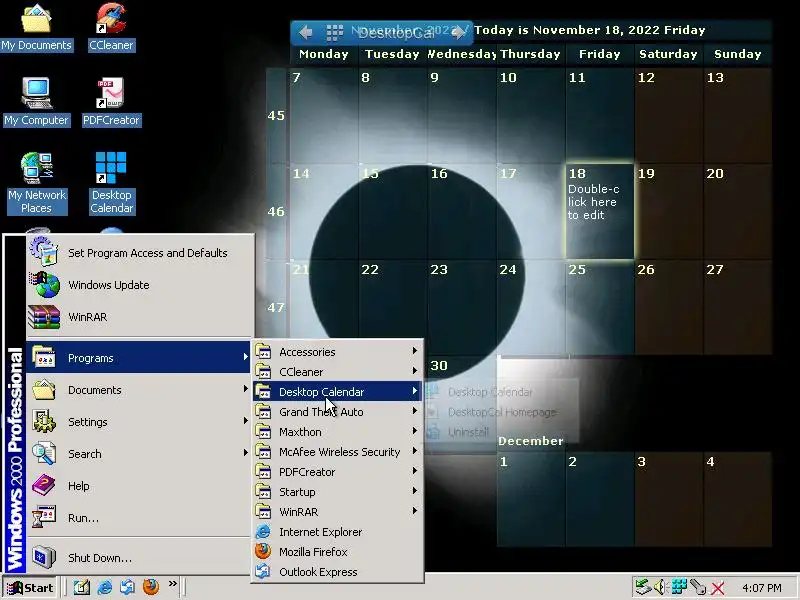Launch WinRAR from Start menu top

(141, 317)
